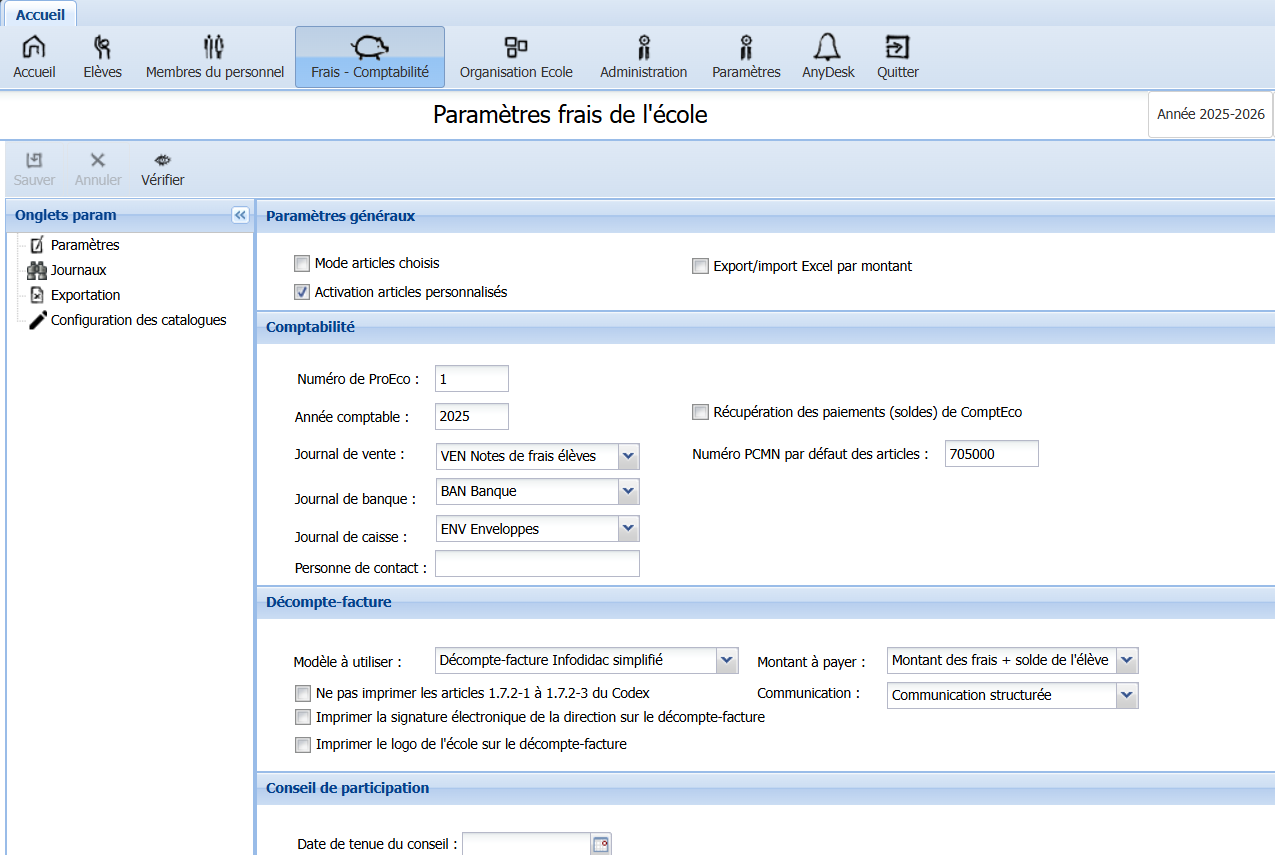Collapse the Onglets param side panel

[x=240, y=215]
